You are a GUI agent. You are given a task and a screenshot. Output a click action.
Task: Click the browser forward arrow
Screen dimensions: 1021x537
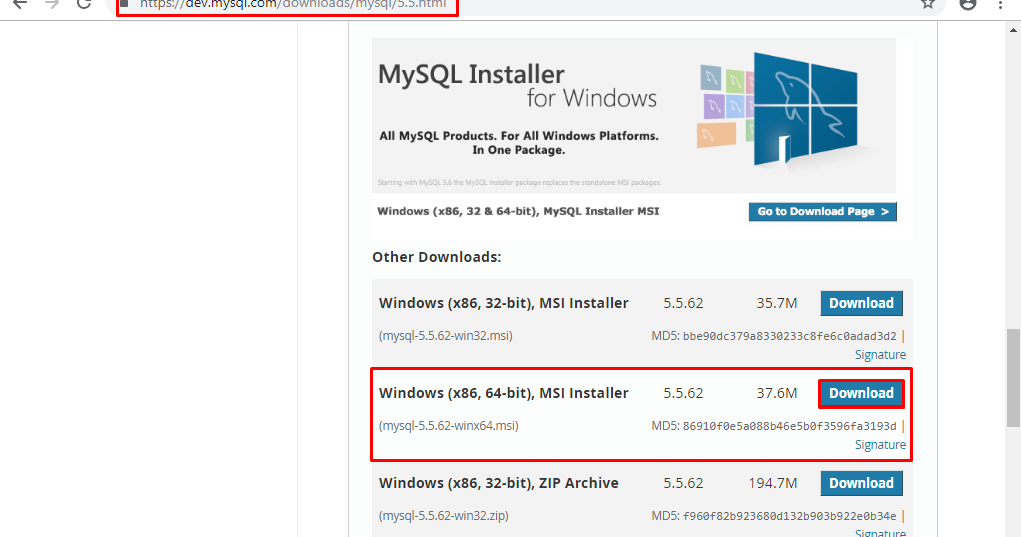coord(52,4)
